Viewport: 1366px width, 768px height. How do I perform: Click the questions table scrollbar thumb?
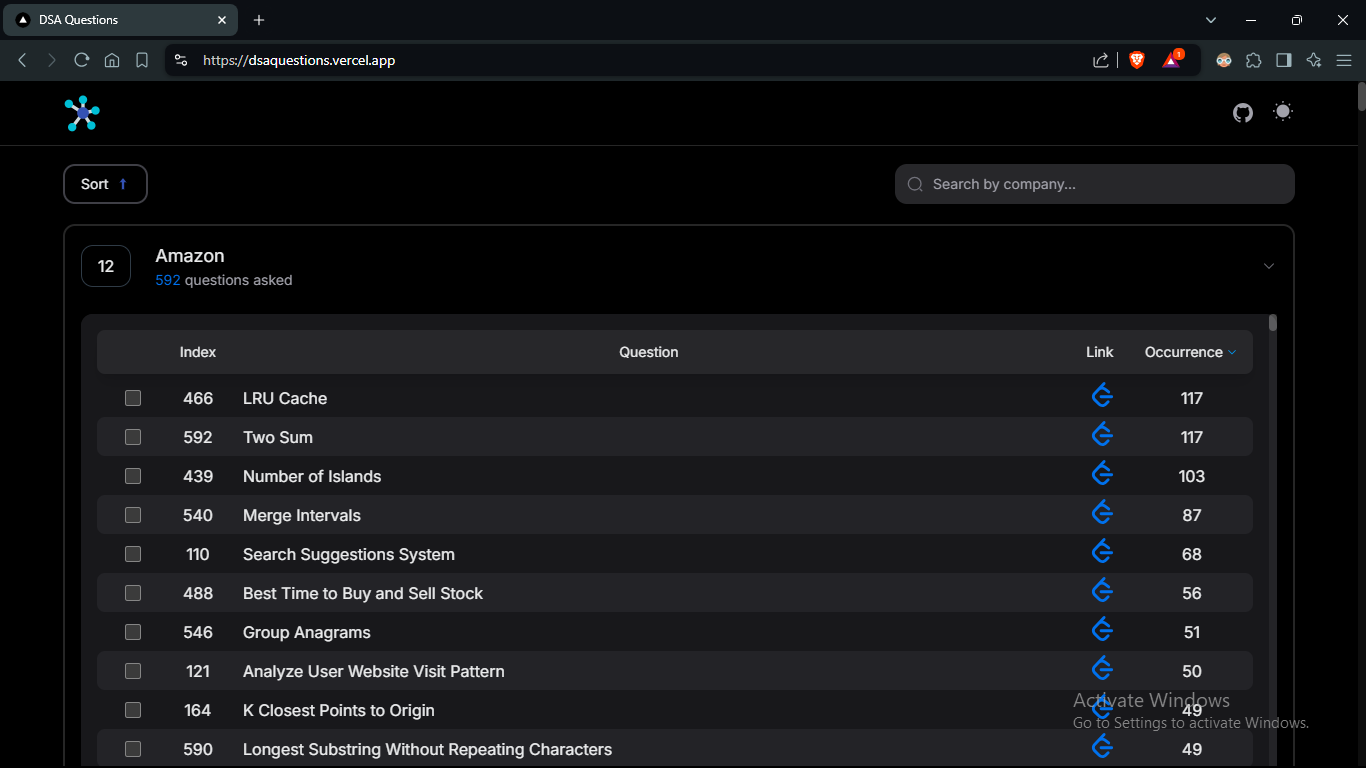(1273, 323)
